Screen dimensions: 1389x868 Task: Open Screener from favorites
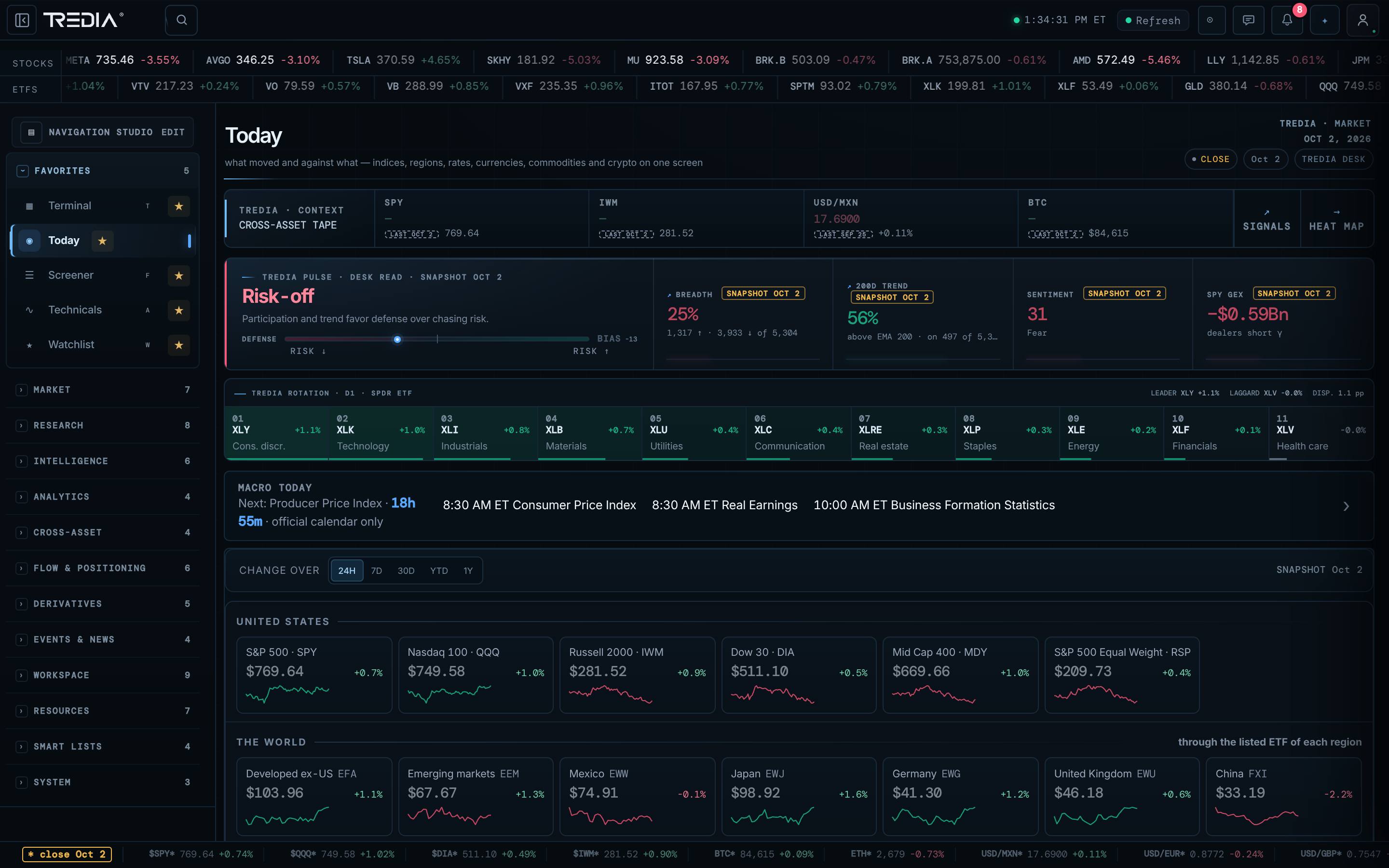pyautogui.click(x=70, y=275)
